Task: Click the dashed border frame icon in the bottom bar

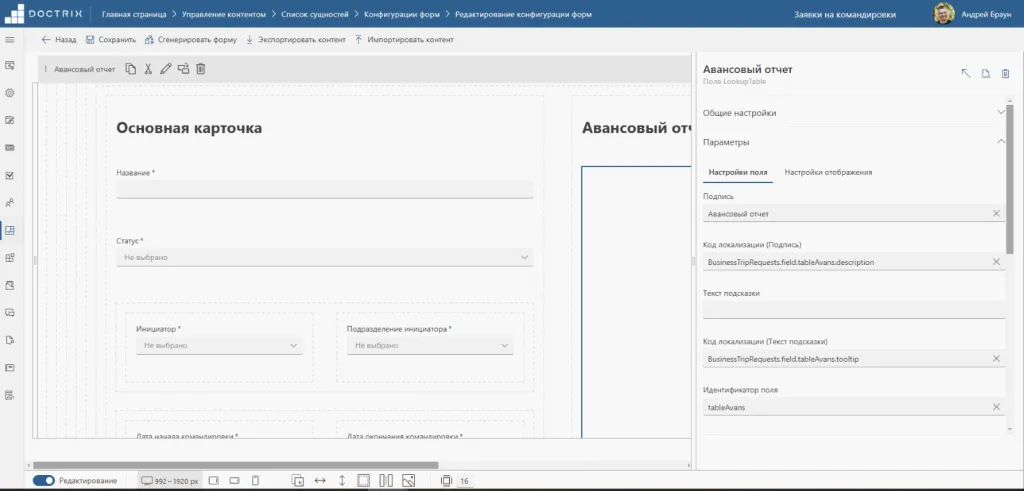Action: click(363, 481)
